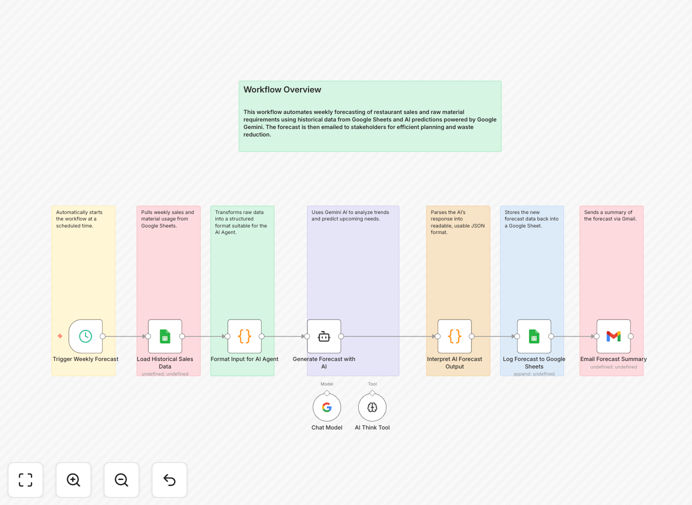Click the note 'Uses Gemini AI to analyze trends'
This screenshot has height=505, width=692.
pyautogui.click(x=350, y=215)
